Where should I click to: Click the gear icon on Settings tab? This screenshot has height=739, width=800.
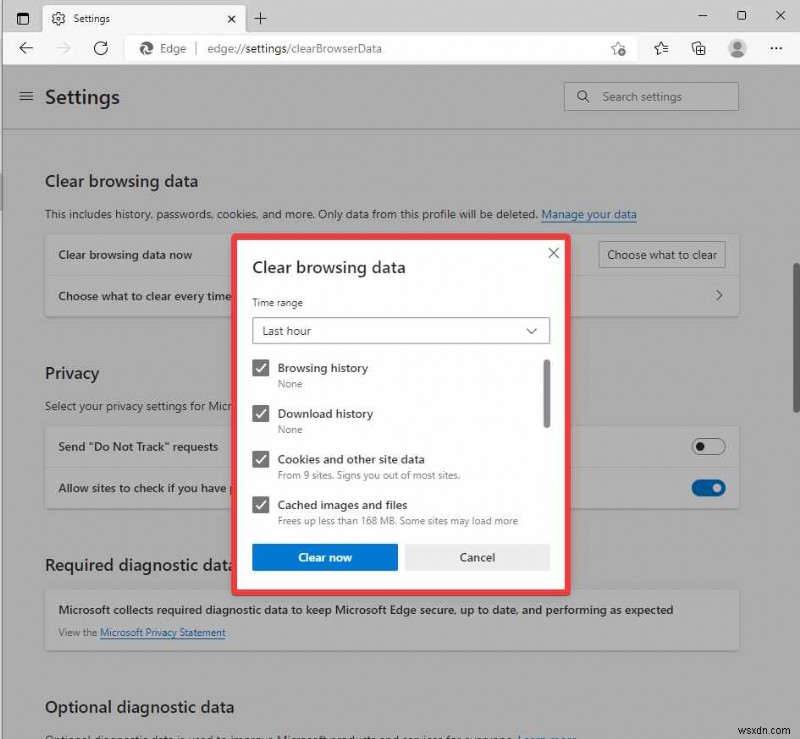point(58,18)
